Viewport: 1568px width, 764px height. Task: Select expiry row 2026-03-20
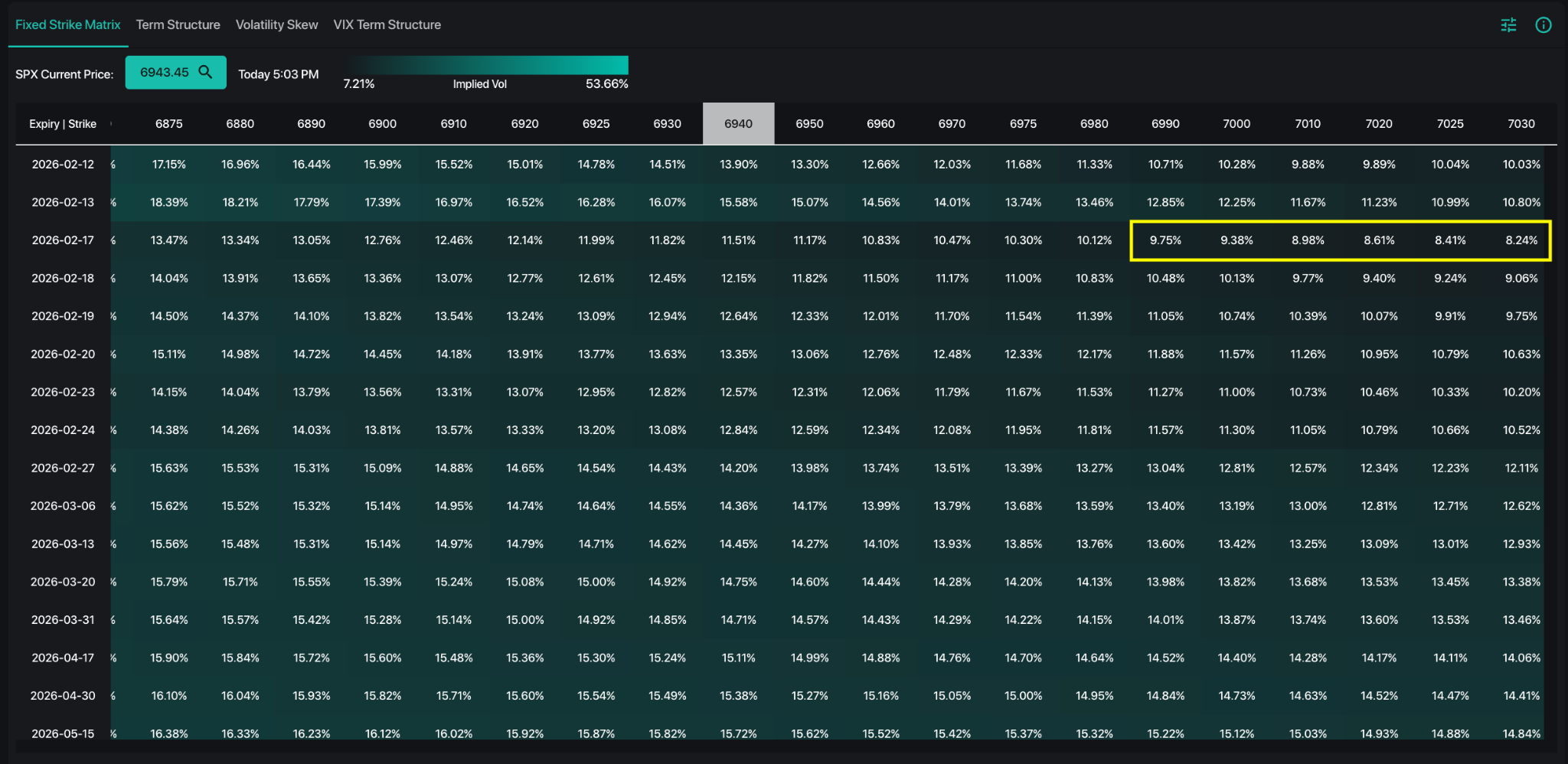coord(63,582)
